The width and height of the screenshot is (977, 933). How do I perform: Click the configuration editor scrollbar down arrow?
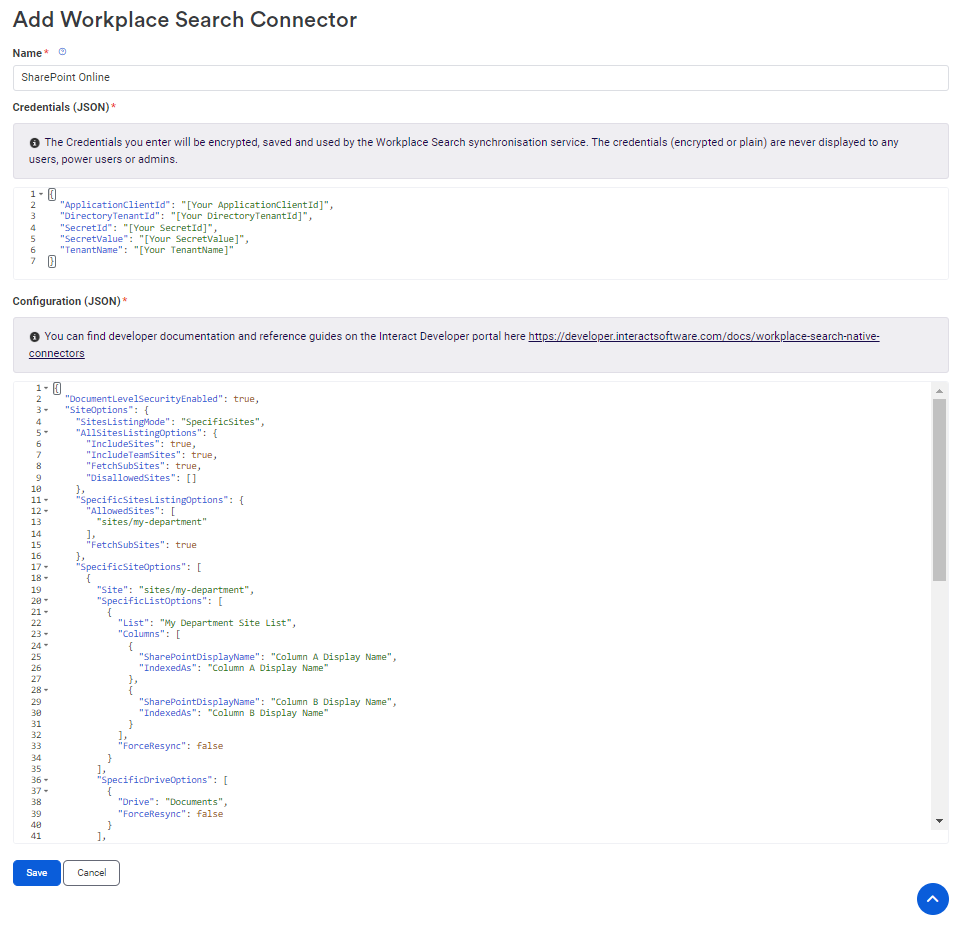939,821
